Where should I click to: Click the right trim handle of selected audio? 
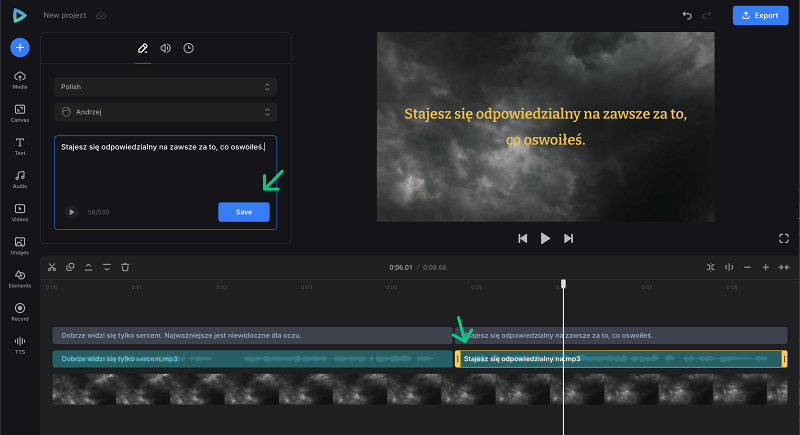pyautogui.click(x=784, y=359)
